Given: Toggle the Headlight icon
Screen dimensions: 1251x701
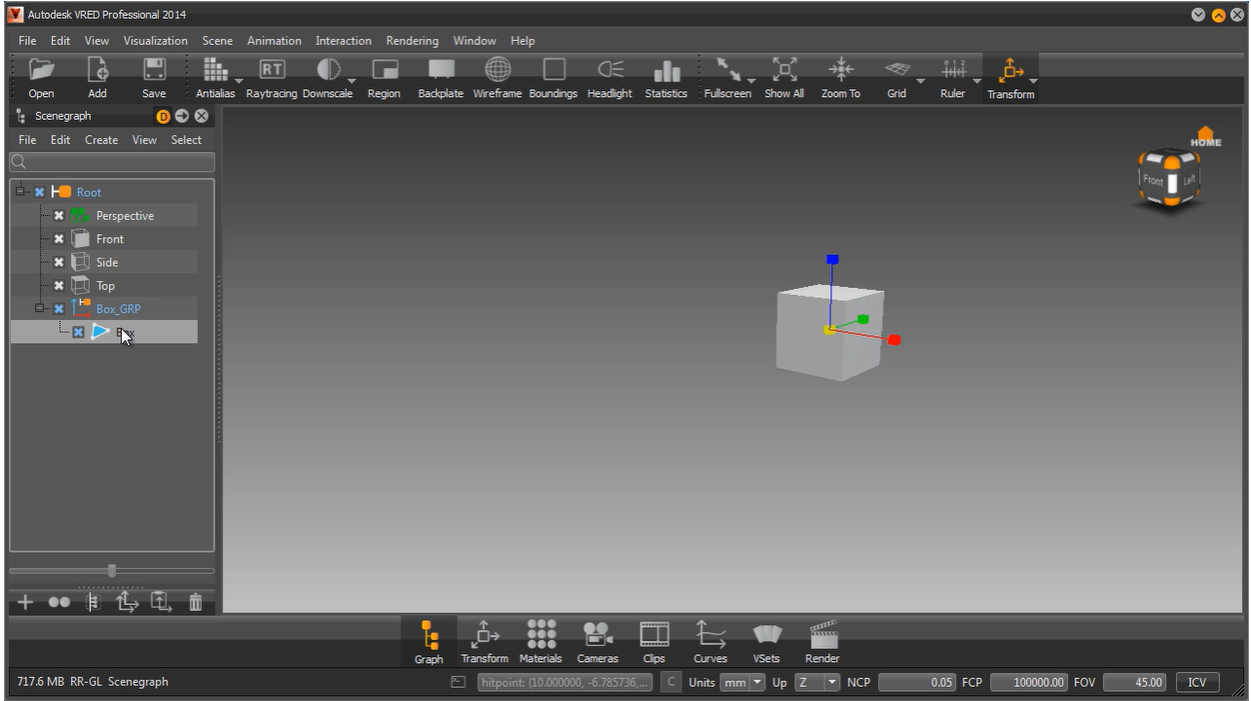Looking at the screenshot, I should (x=610, y=70).
